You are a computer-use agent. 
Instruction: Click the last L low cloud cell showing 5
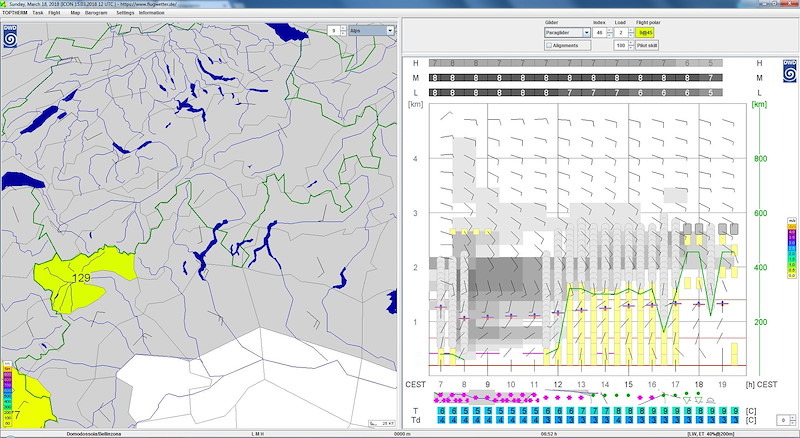(711, 93)
